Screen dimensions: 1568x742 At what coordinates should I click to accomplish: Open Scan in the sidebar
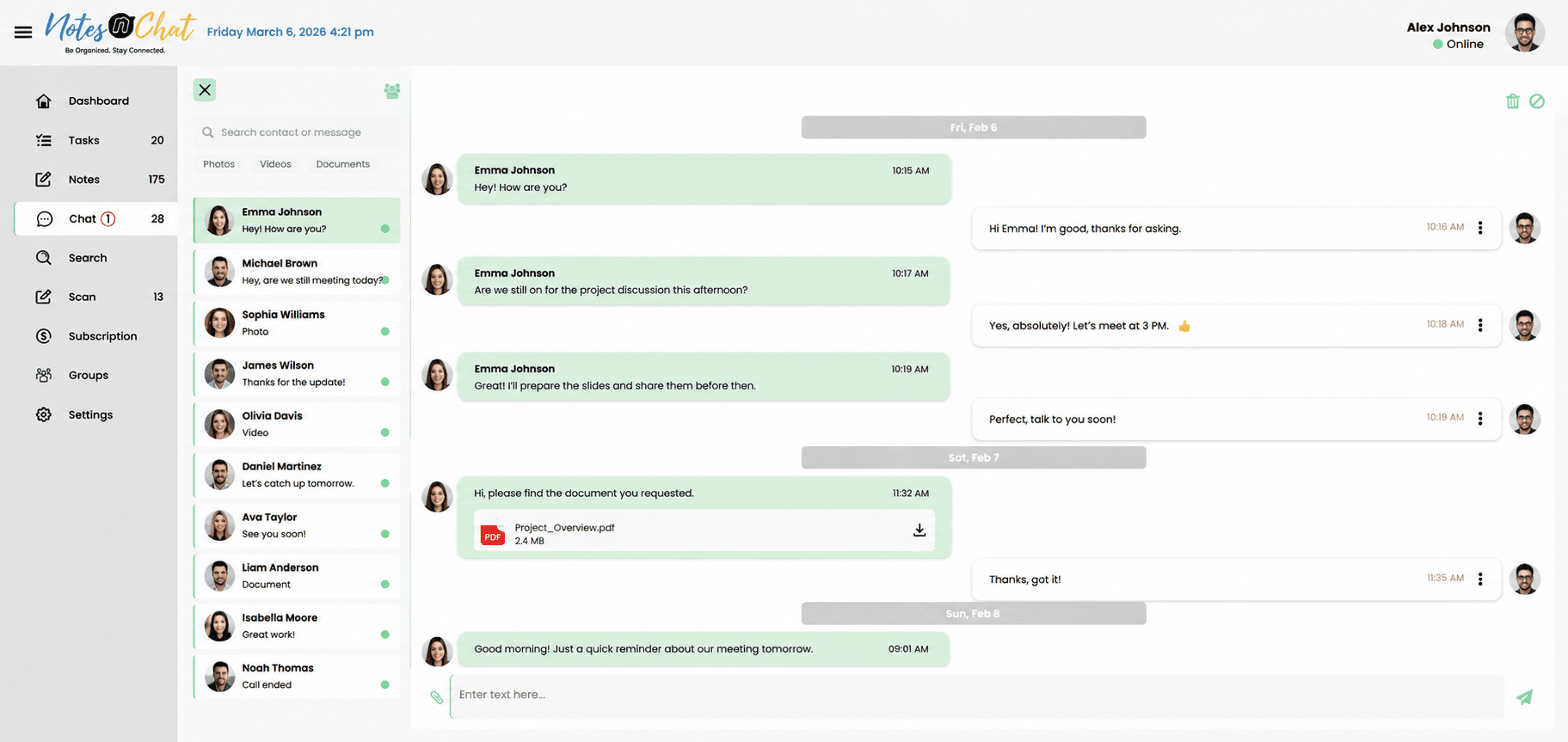point(96,297)
